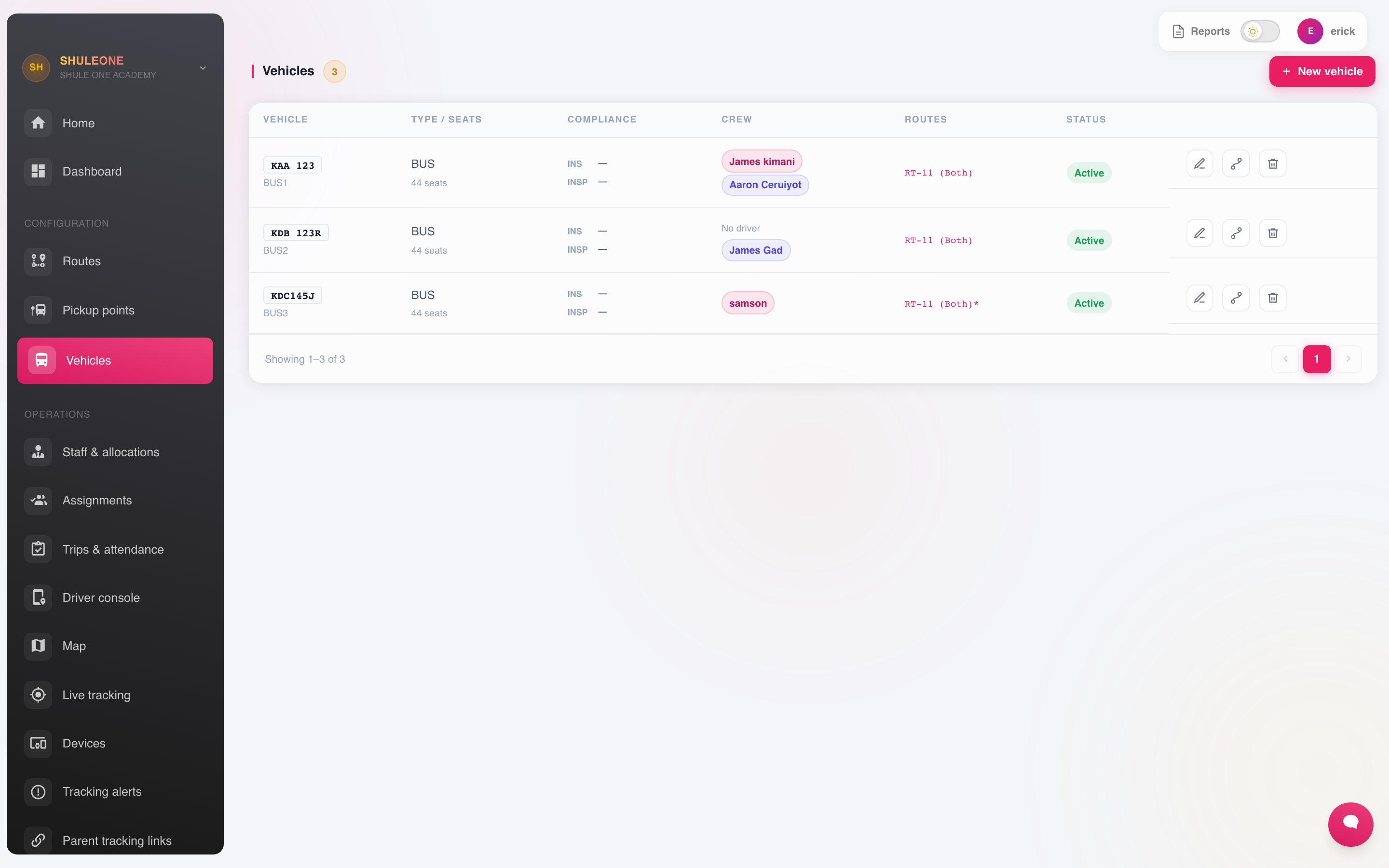
Task: Click the Pickup points bus-stop icon
Action: [38, 310]
